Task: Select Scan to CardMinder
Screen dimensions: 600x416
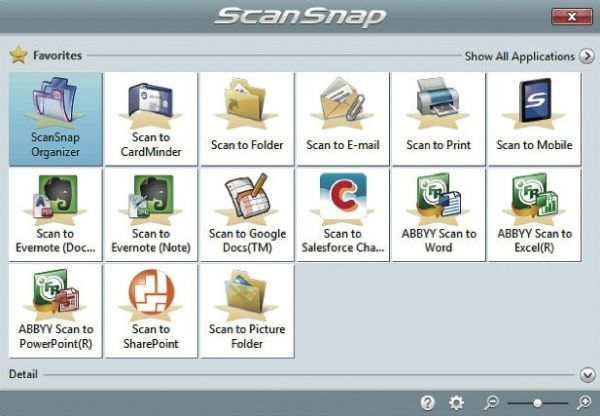Action: 151,119
